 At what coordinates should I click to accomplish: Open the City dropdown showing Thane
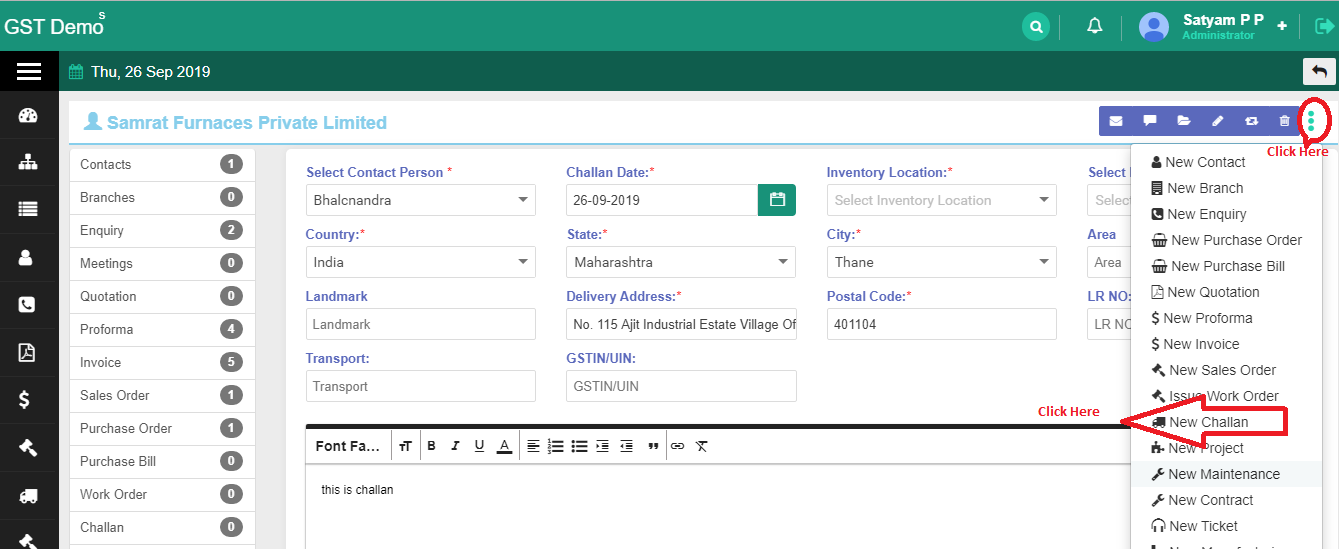(941, 262)
